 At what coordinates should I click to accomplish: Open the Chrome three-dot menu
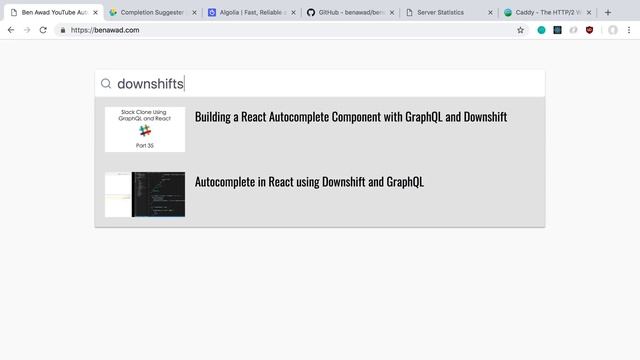coord(629,30)
